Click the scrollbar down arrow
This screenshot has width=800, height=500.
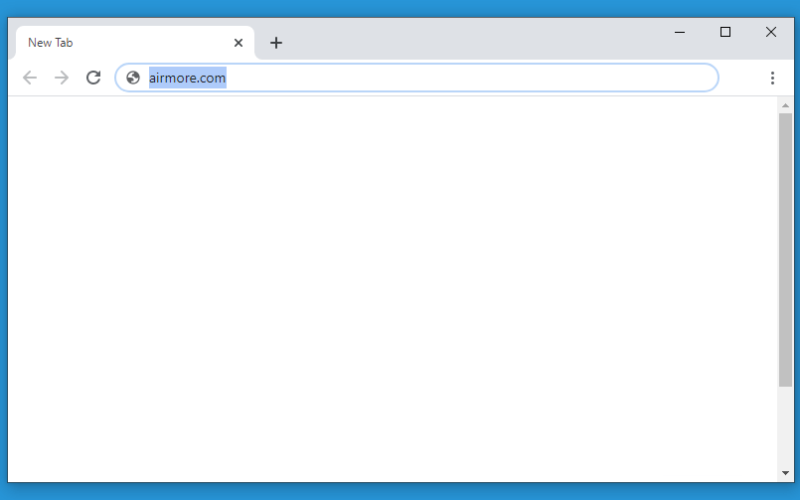click(x=785, y=473)
